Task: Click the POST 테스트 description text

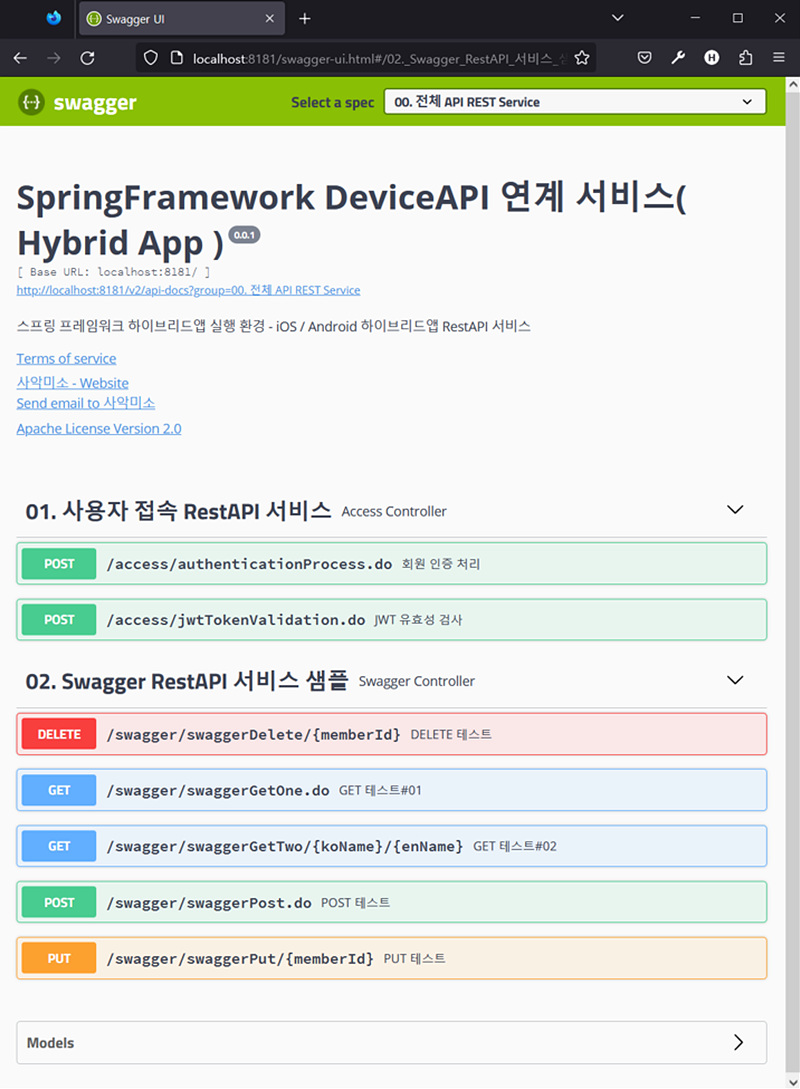Action: tap(355, 902)
